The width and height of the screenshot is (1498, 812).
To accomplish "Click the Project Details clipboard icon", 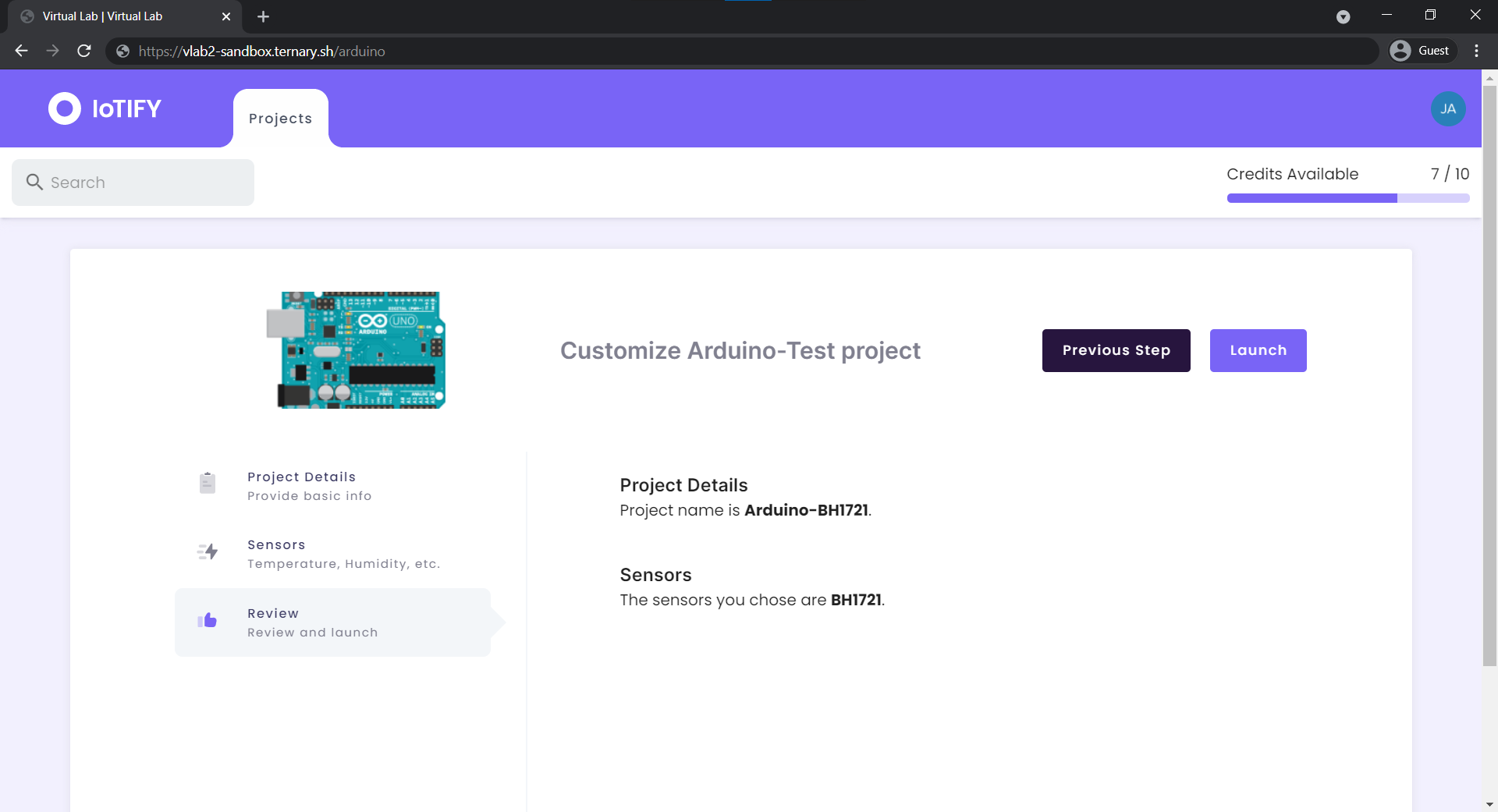I will click(207, 483).
